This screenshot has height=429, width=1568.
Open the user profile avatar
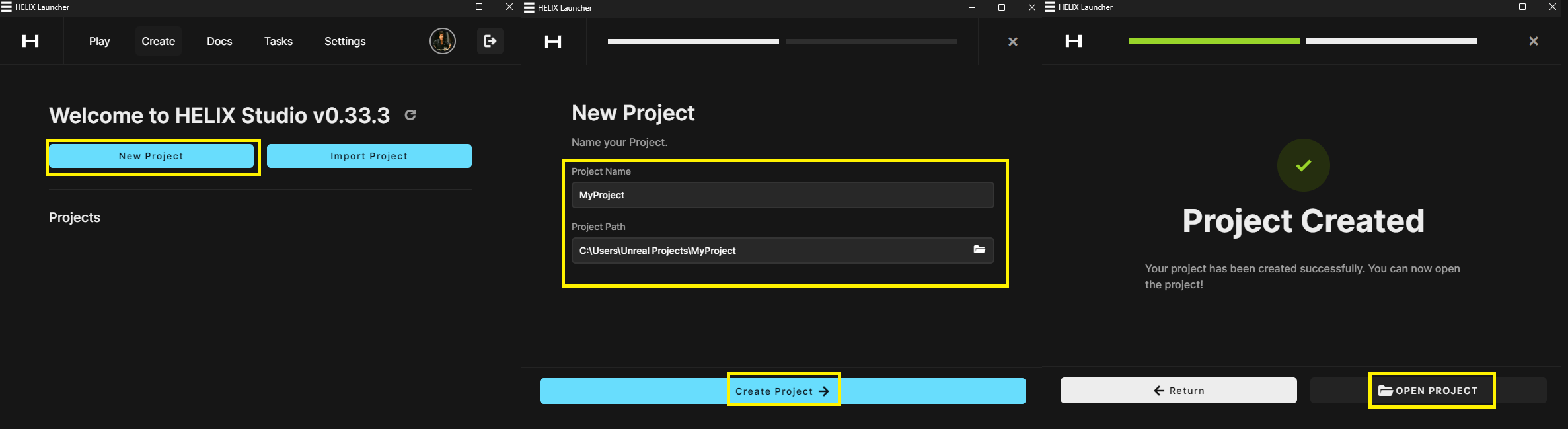[443, 41]
